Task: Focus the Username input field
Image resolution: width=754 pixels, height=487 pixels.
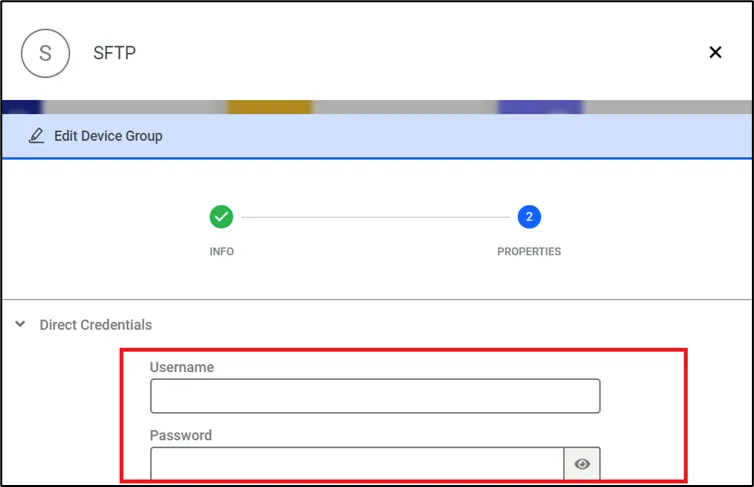Action: coord(375,396)
